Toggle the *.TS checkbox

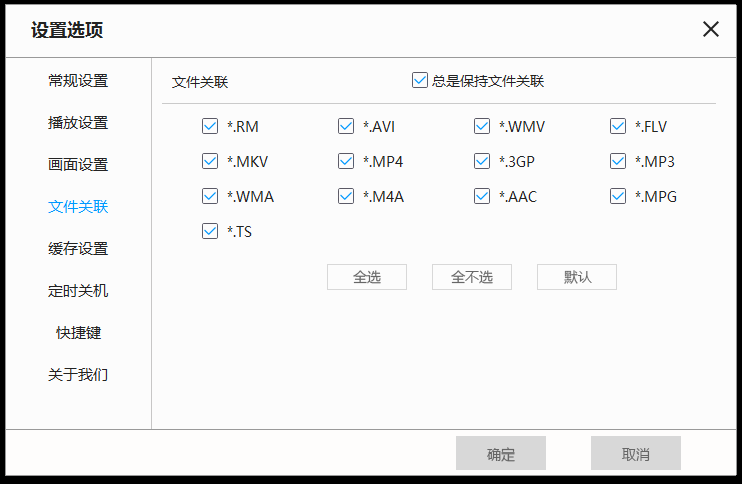click(x=210, y=232)
